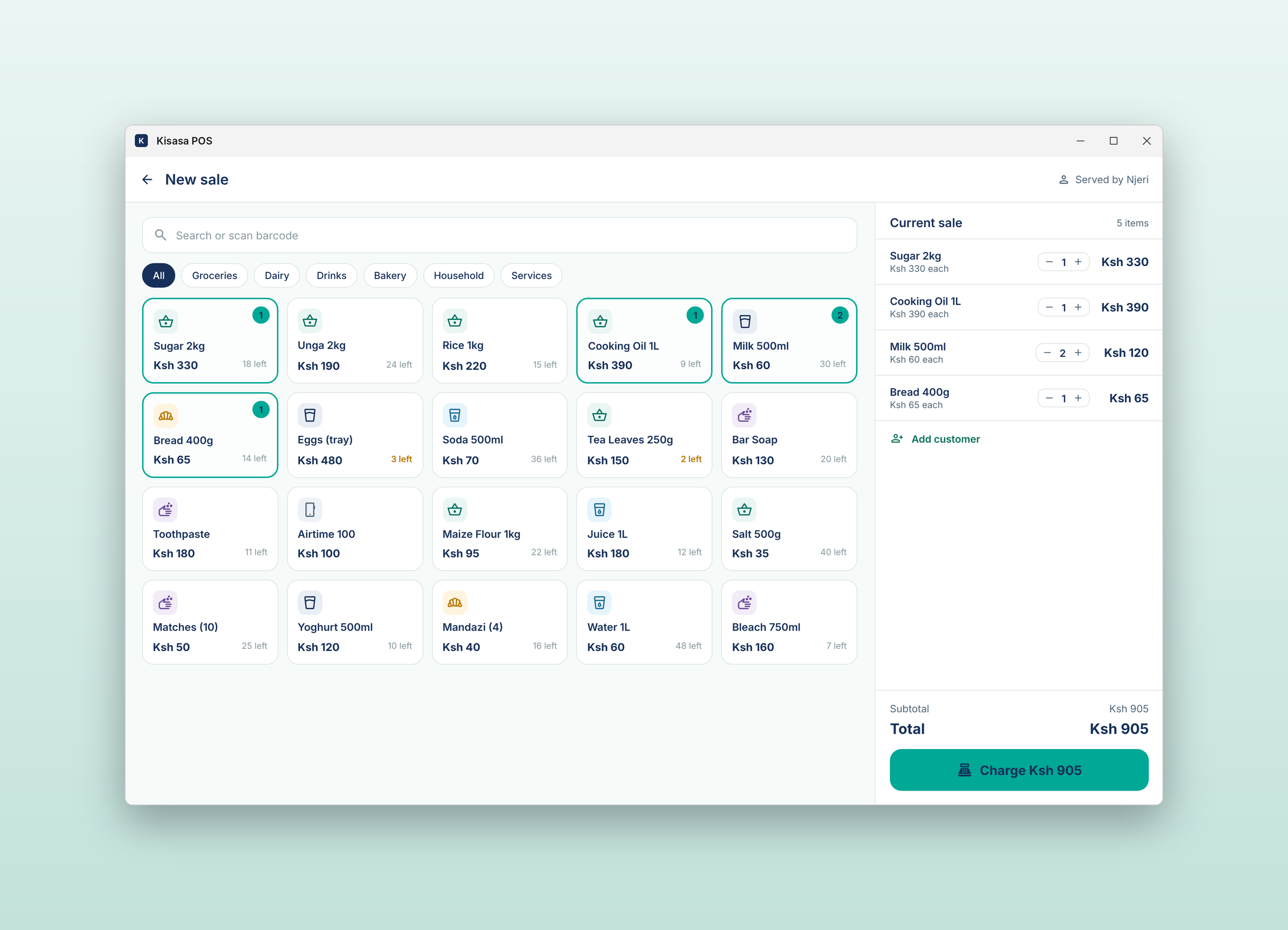Click the basket icon on the Rice 1kg card
Image resolution: width=1288 pixels, height=930 pixels.
(x=455, y=321)
